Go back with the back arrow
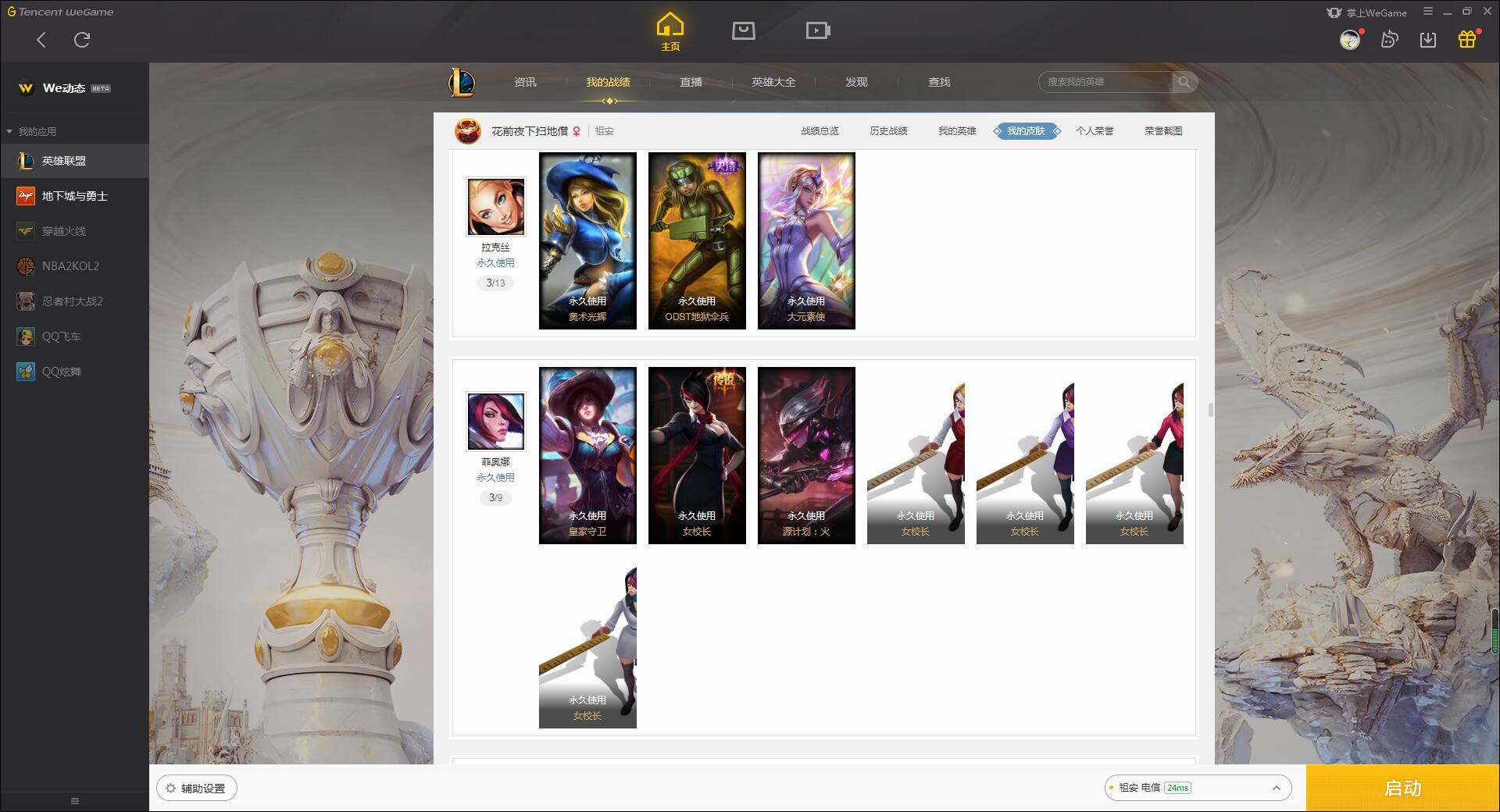1500x812 pixels. pos(41,40)
